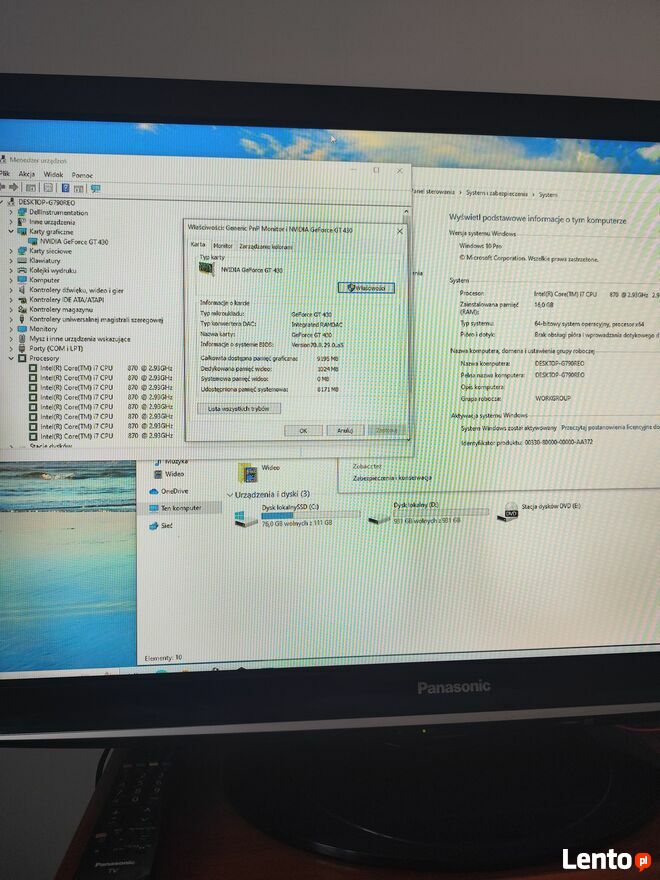The height and width of the screenshot is (880, 660).
Task: Collapse the Urządzenia i dyski section
Action: coord(229,494)
